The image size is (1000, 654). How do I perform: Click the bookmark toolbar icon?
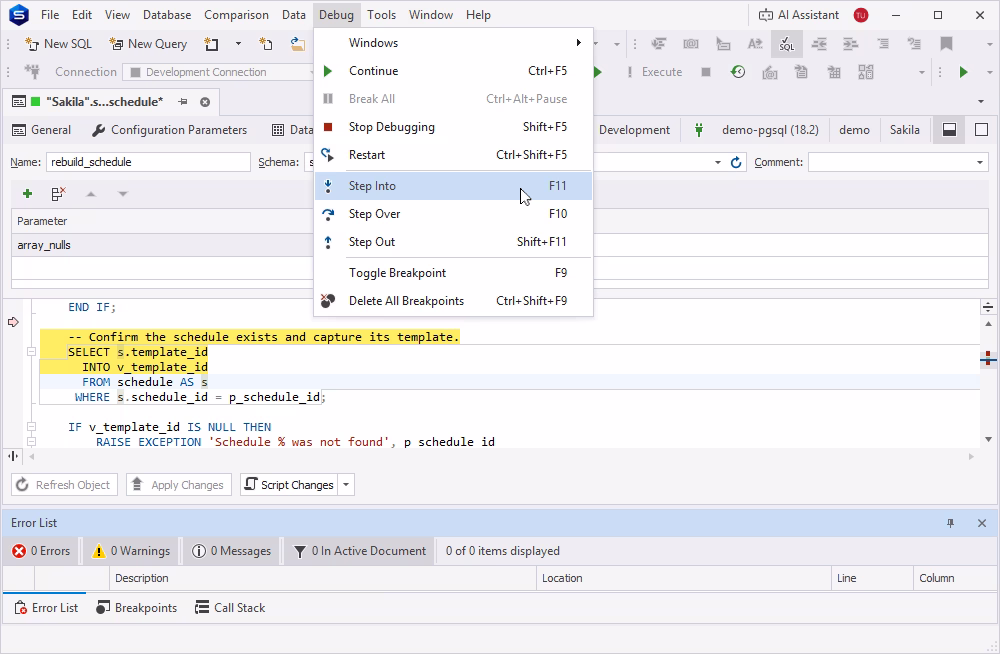(x=946, y=44)
